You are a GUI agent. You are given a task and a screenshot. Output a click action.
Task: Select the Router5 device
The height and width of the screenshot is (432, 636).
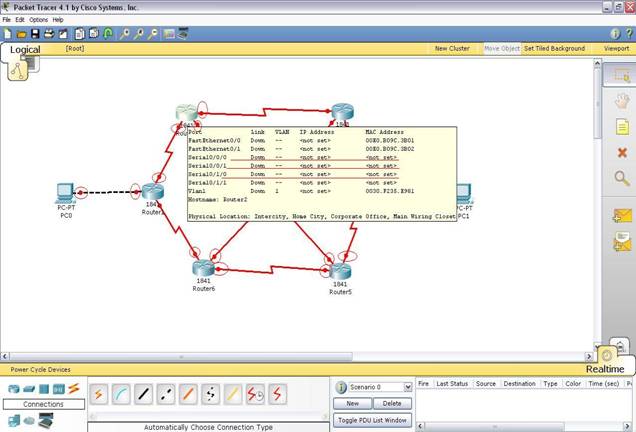pos(340,272)
